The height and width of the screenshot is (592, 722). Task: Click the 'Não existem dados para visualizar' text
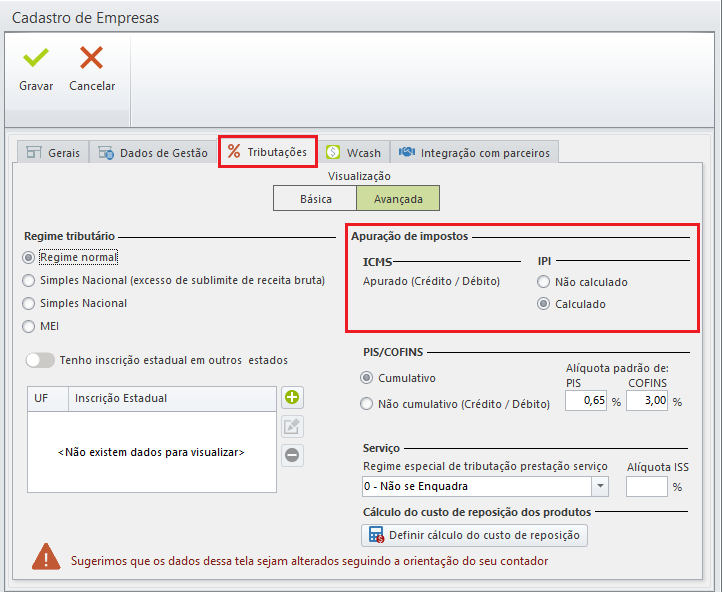click(151, 452)
